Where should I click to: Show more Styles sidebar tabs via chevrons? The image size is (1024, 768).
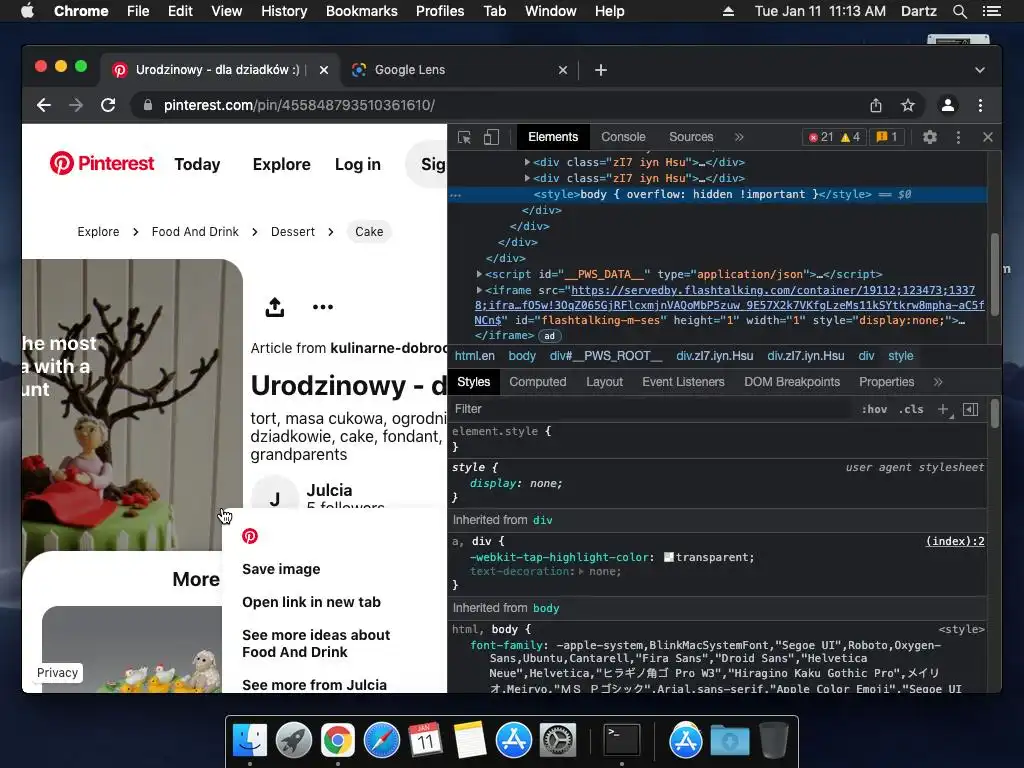click(938, 382)
